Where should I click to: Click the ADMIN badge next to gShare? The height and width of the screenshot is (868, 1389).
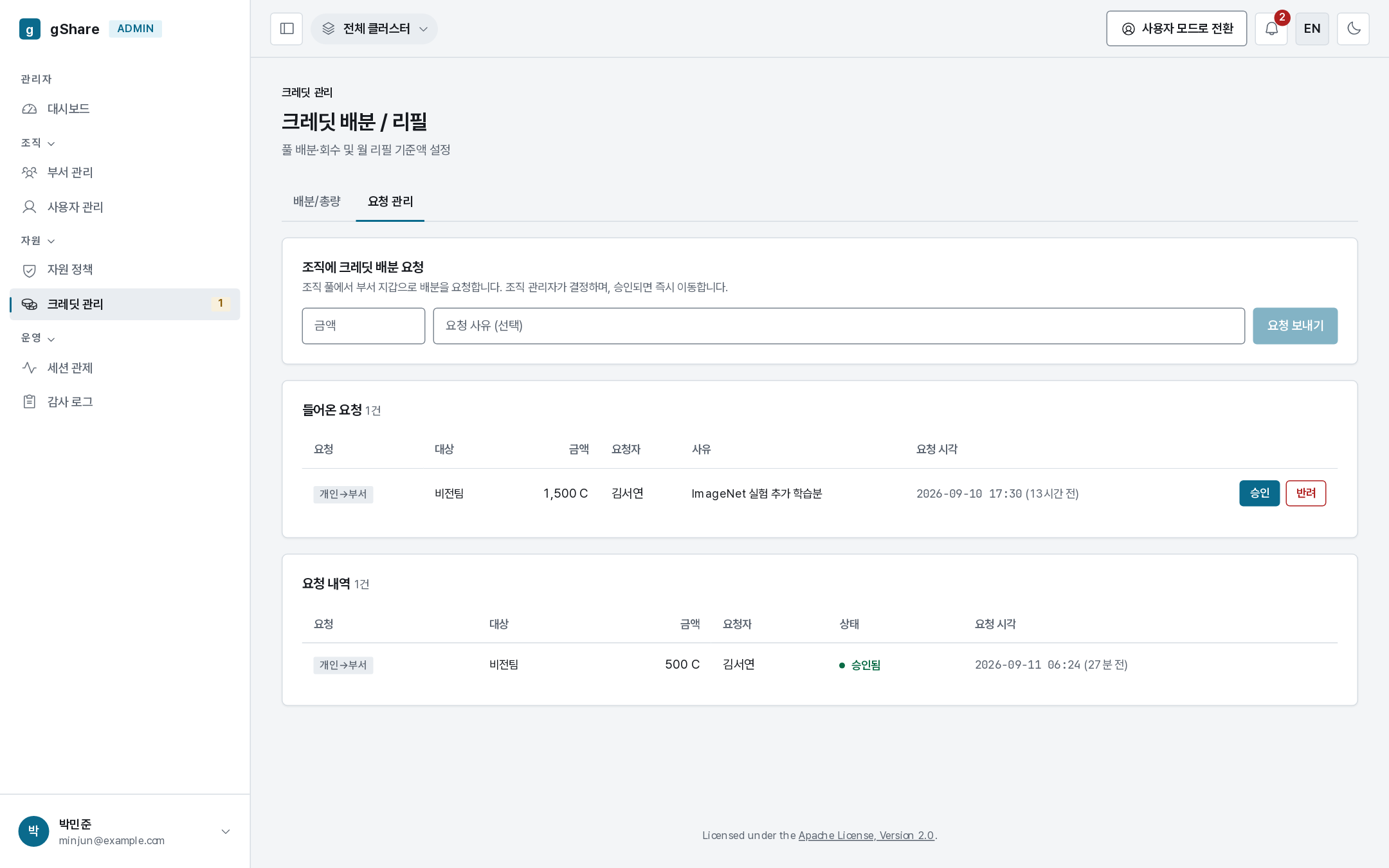pos(135,29)
